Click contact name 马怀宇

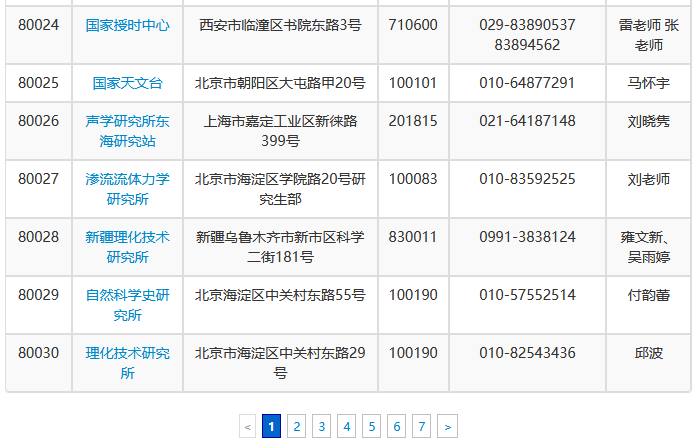click(649, 83)
